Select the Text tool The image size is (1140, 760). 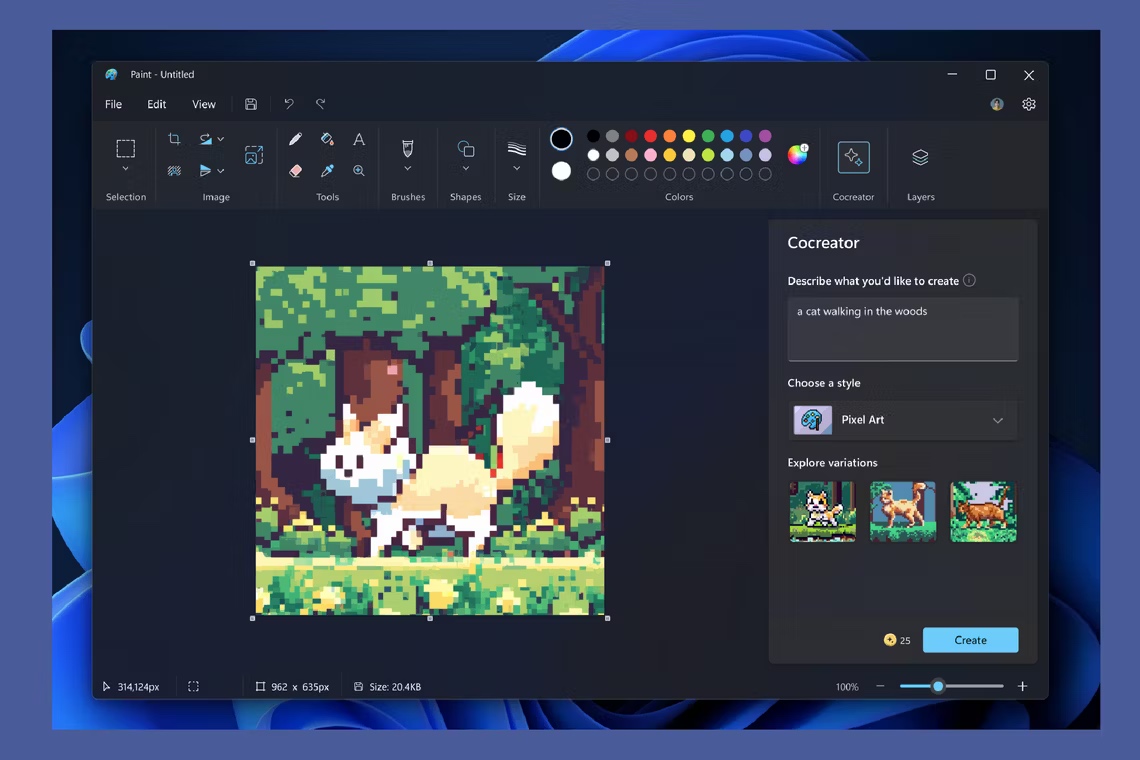(x=359, y=139)
